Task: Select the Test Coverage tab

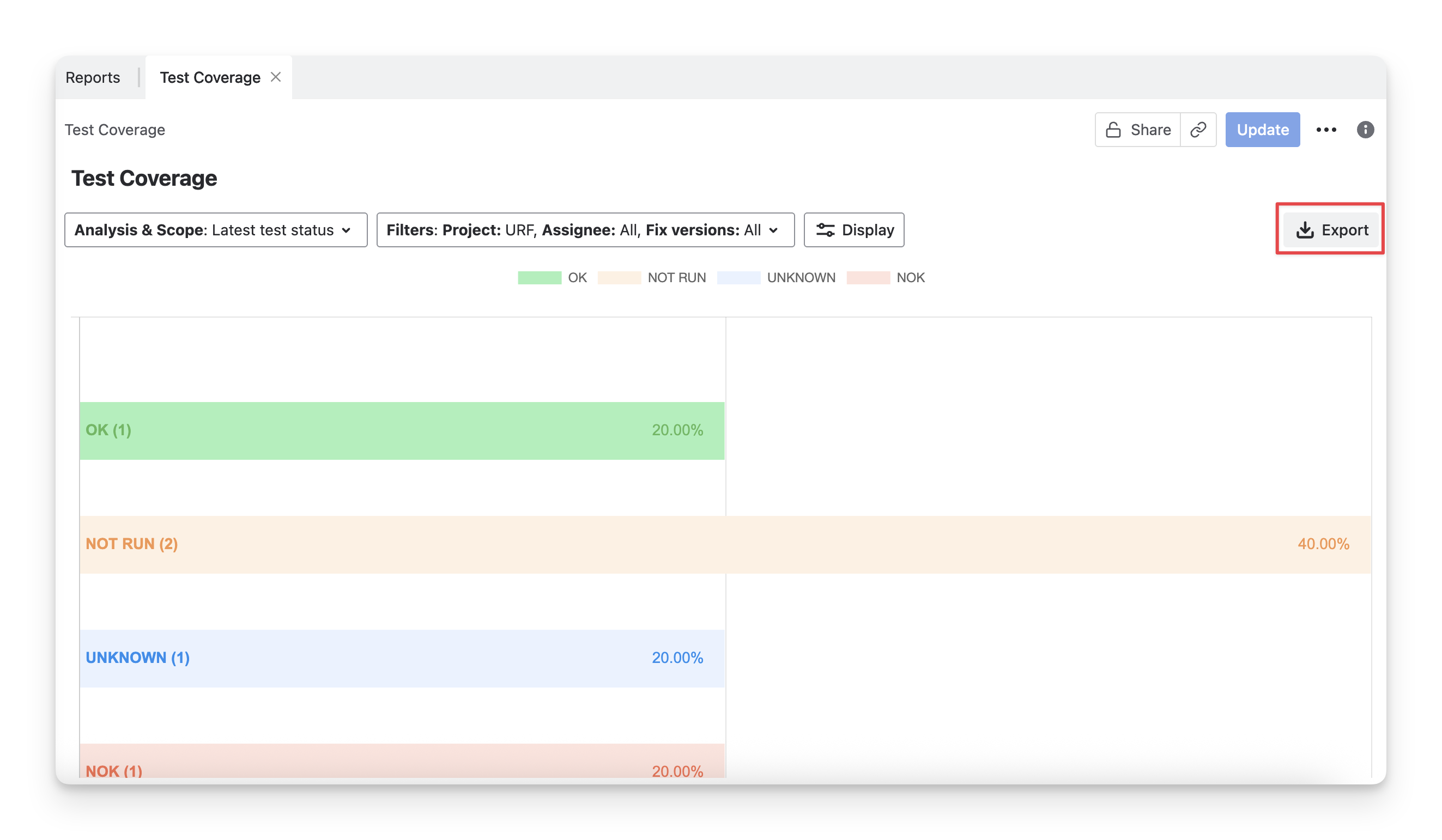Action: coord(209,77)
